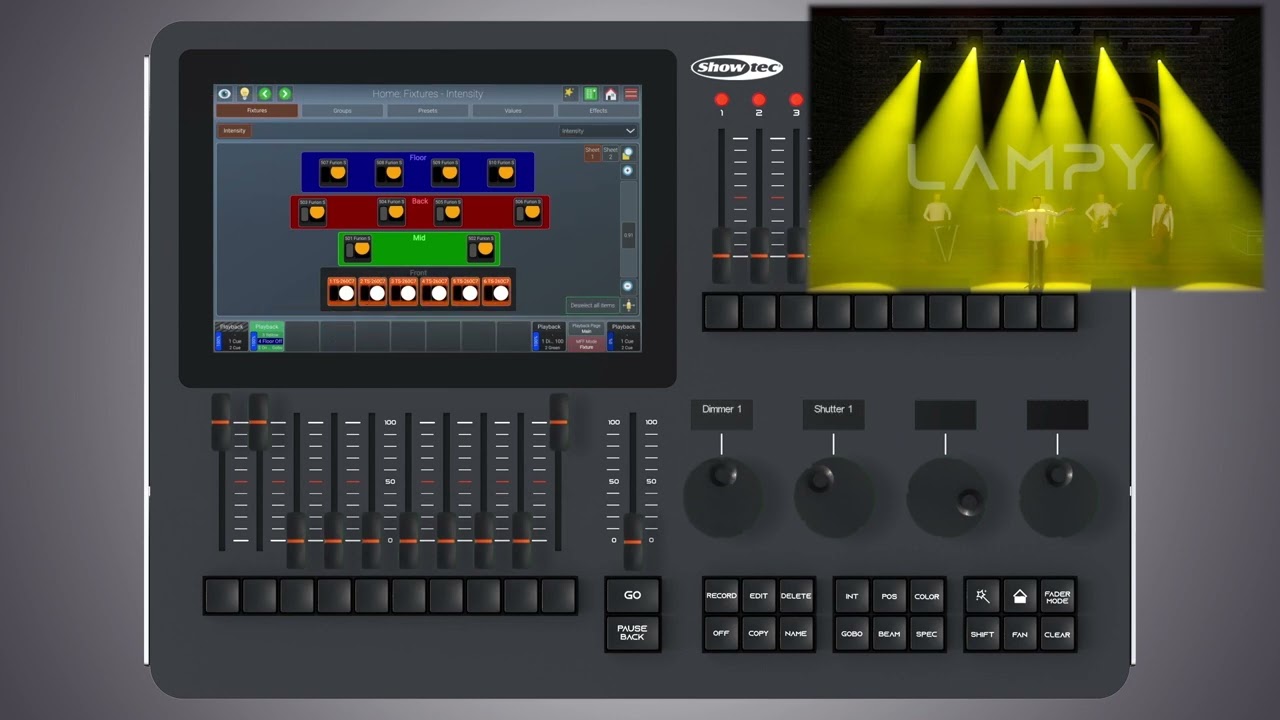Viewport: 1280px width, 720px height.
Task: Click the INT attribute key
Action: point(852,597)
